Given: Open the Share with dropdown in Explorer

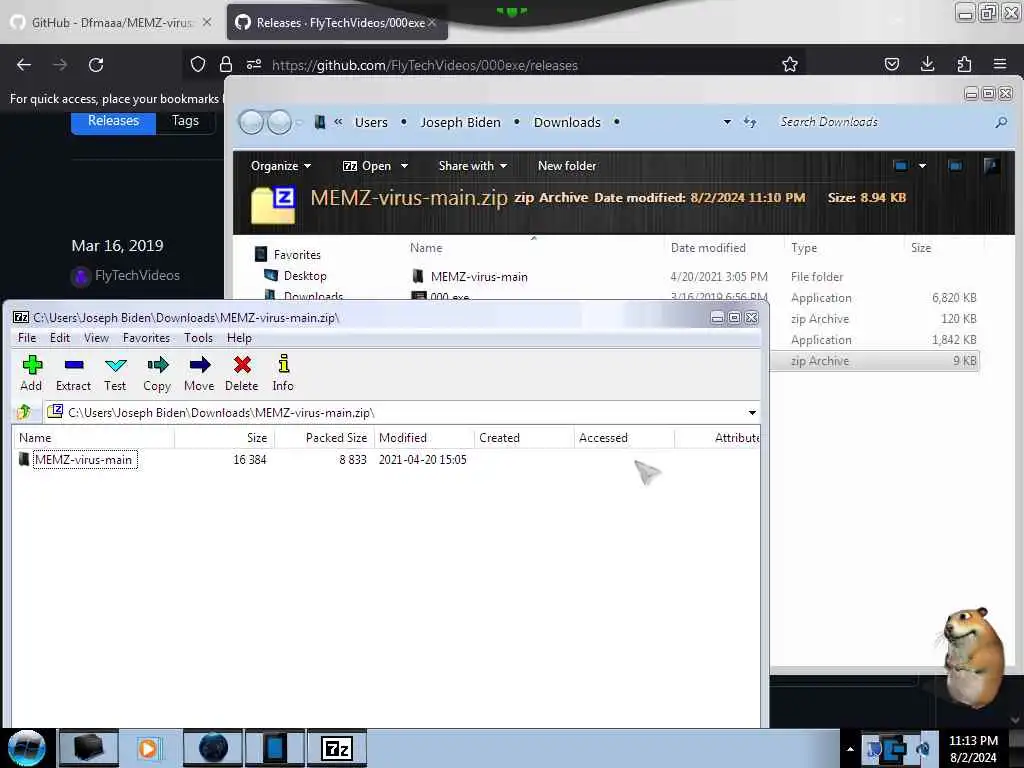Looking at the screenshot, I should click(473, 166).
